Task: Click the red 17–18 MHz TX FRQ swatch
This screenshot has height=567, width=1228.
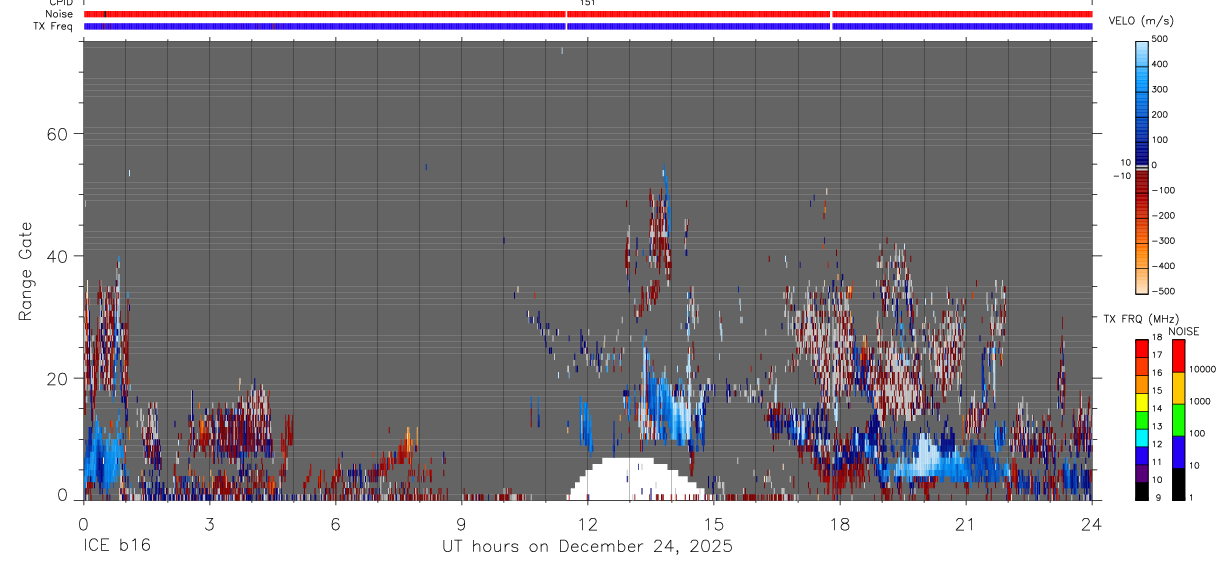Action: point(1141,347)
